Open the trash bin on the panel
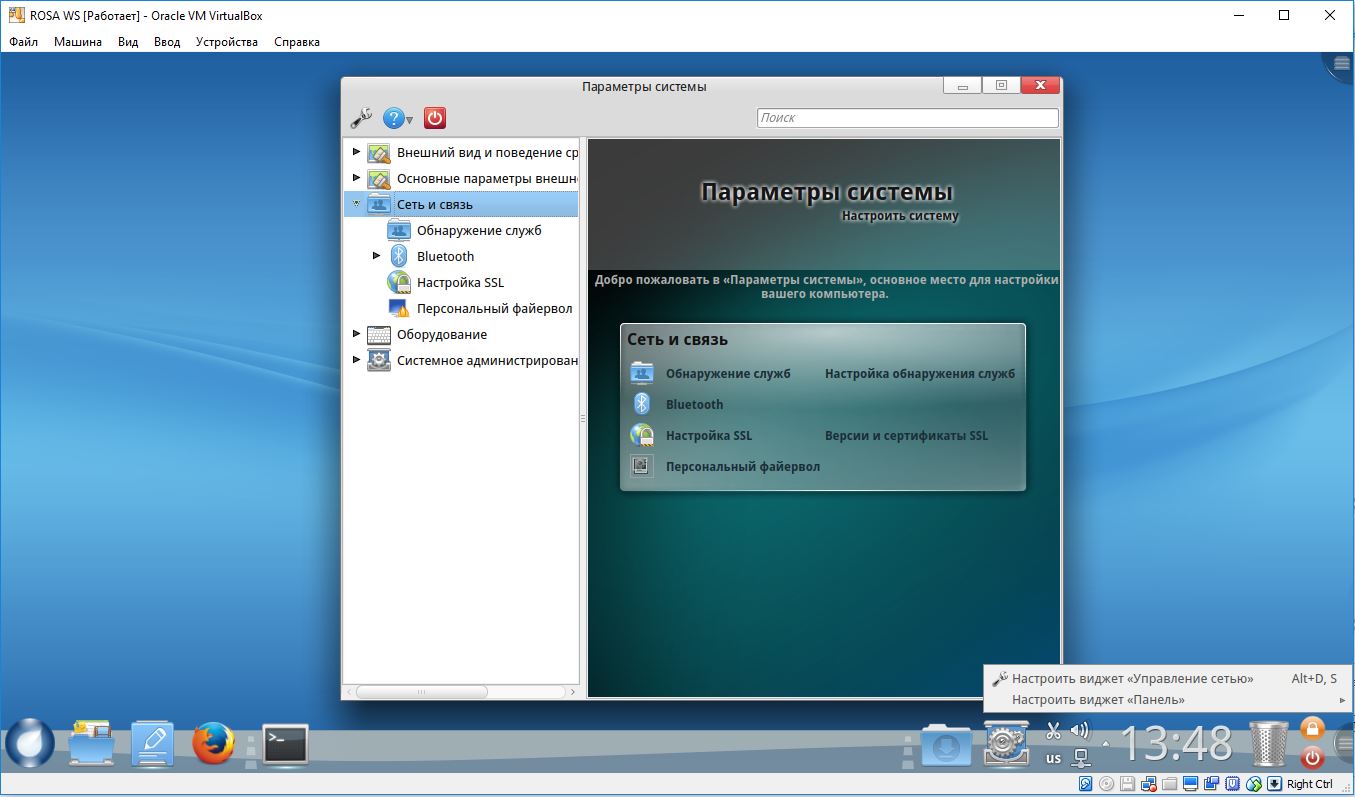Screen dimensions: 1355x797 pos(1268,744)
